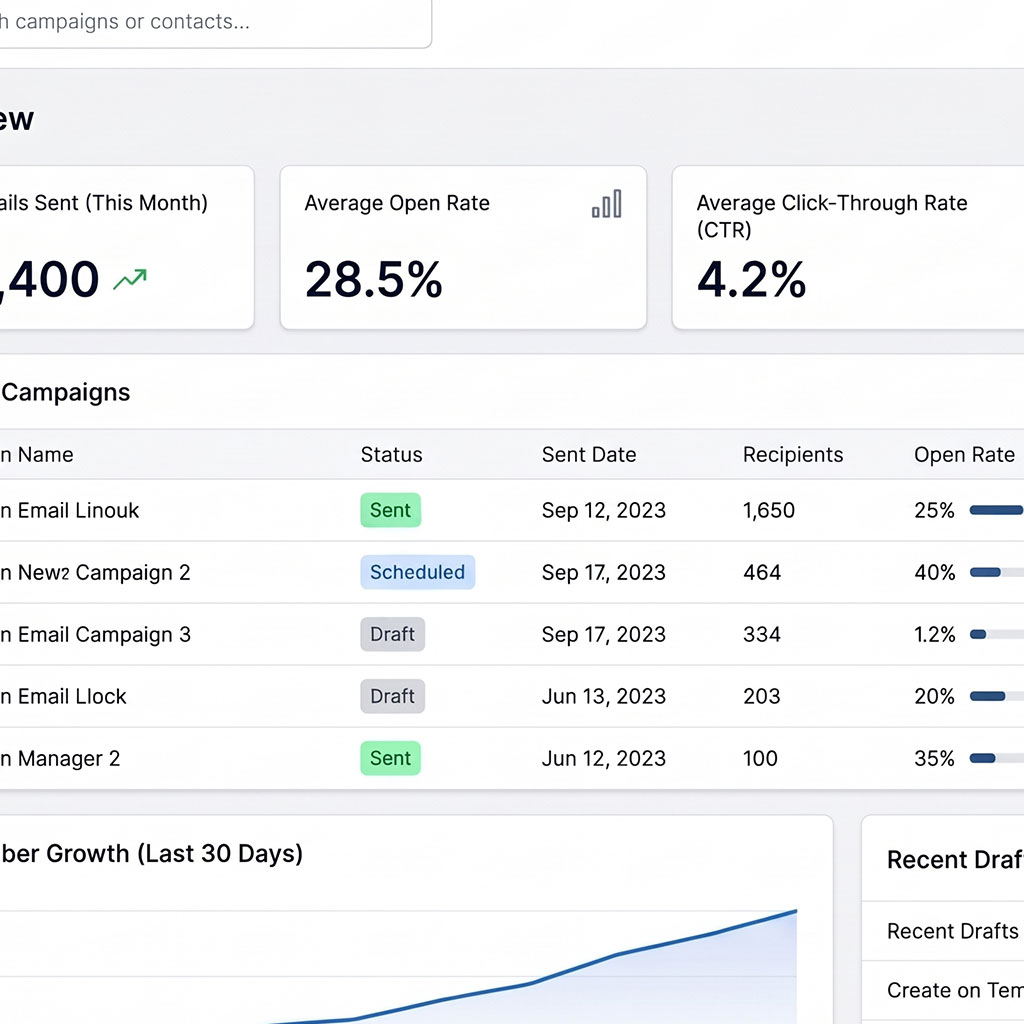Click the 1.2% open rate progress bar

coord(997,634)
